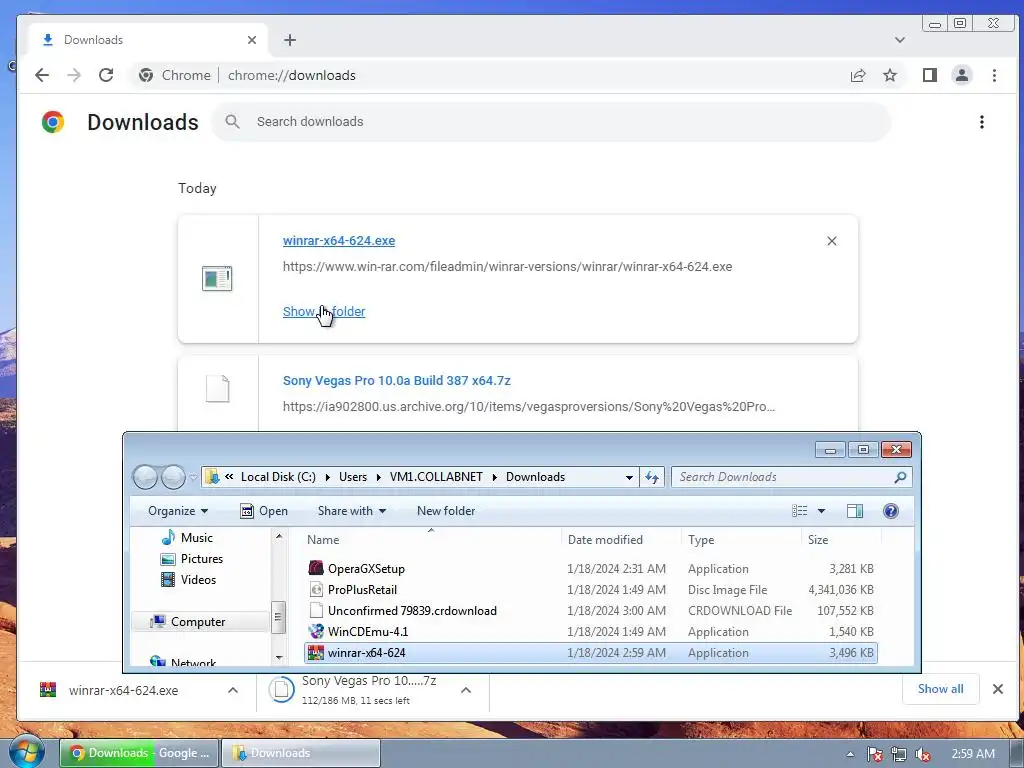Expand options for Sony Vegas Pro in download shelf
Viewport: 1024px width, 768px height.
(x=466, y=690)
